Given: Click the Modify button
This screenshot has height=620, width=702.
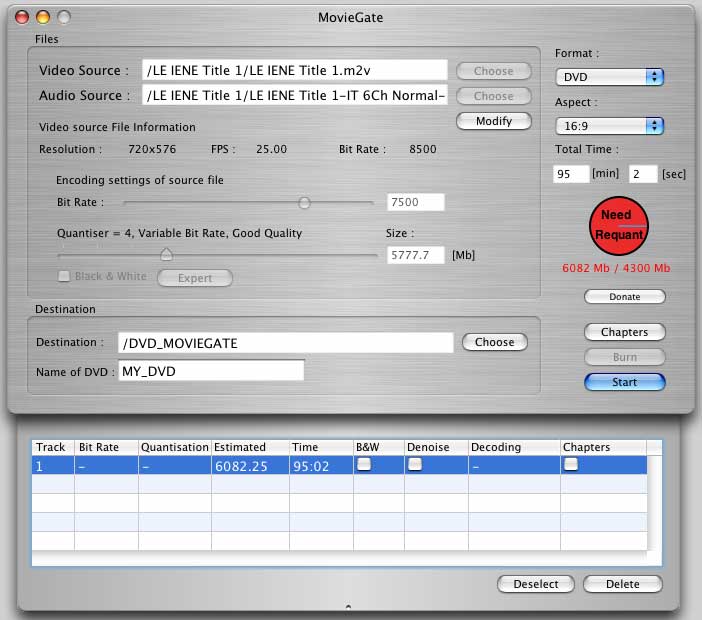Looking at the screenshot, I should coord(493,121).
